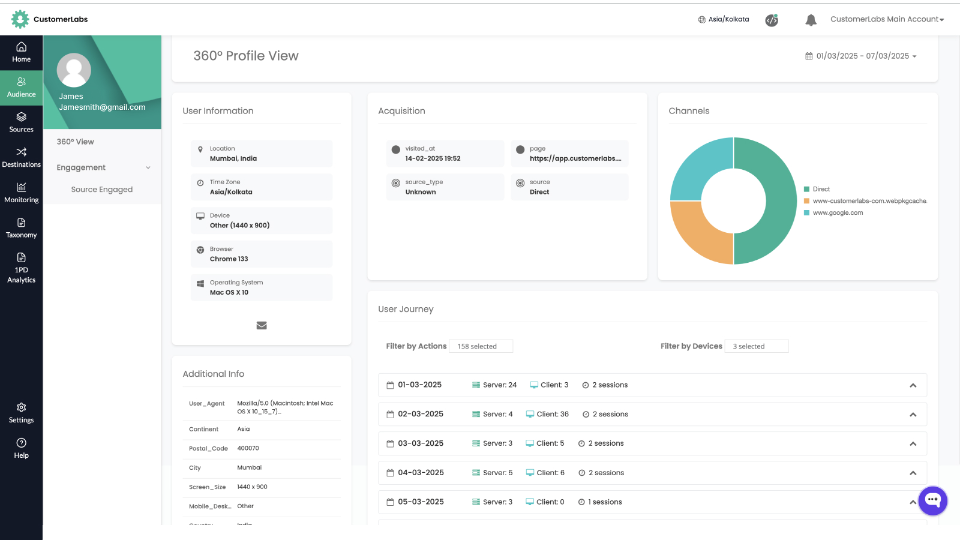Open Taxonomy in the sidebar
This screenshot has width=960, height=540.
point(21,228)
